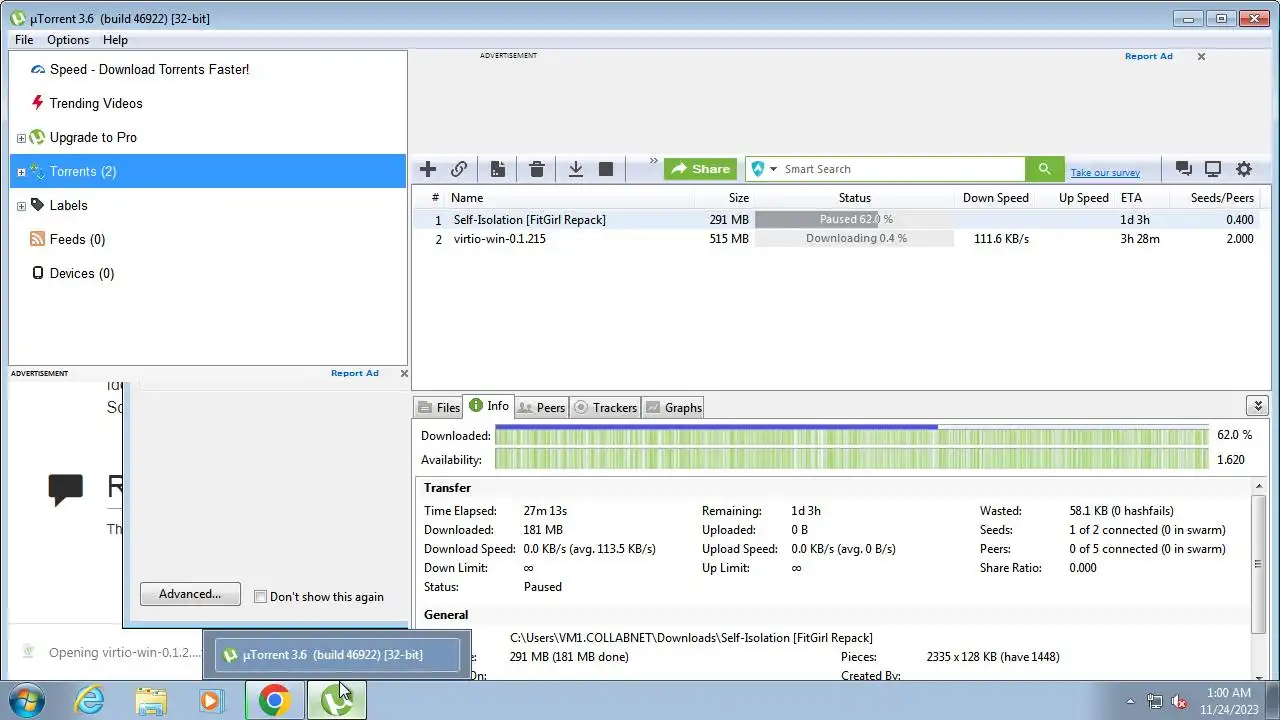Click inside the Smart Search field
This screenshot has width=1280, height=720.
tap(902, 169)
